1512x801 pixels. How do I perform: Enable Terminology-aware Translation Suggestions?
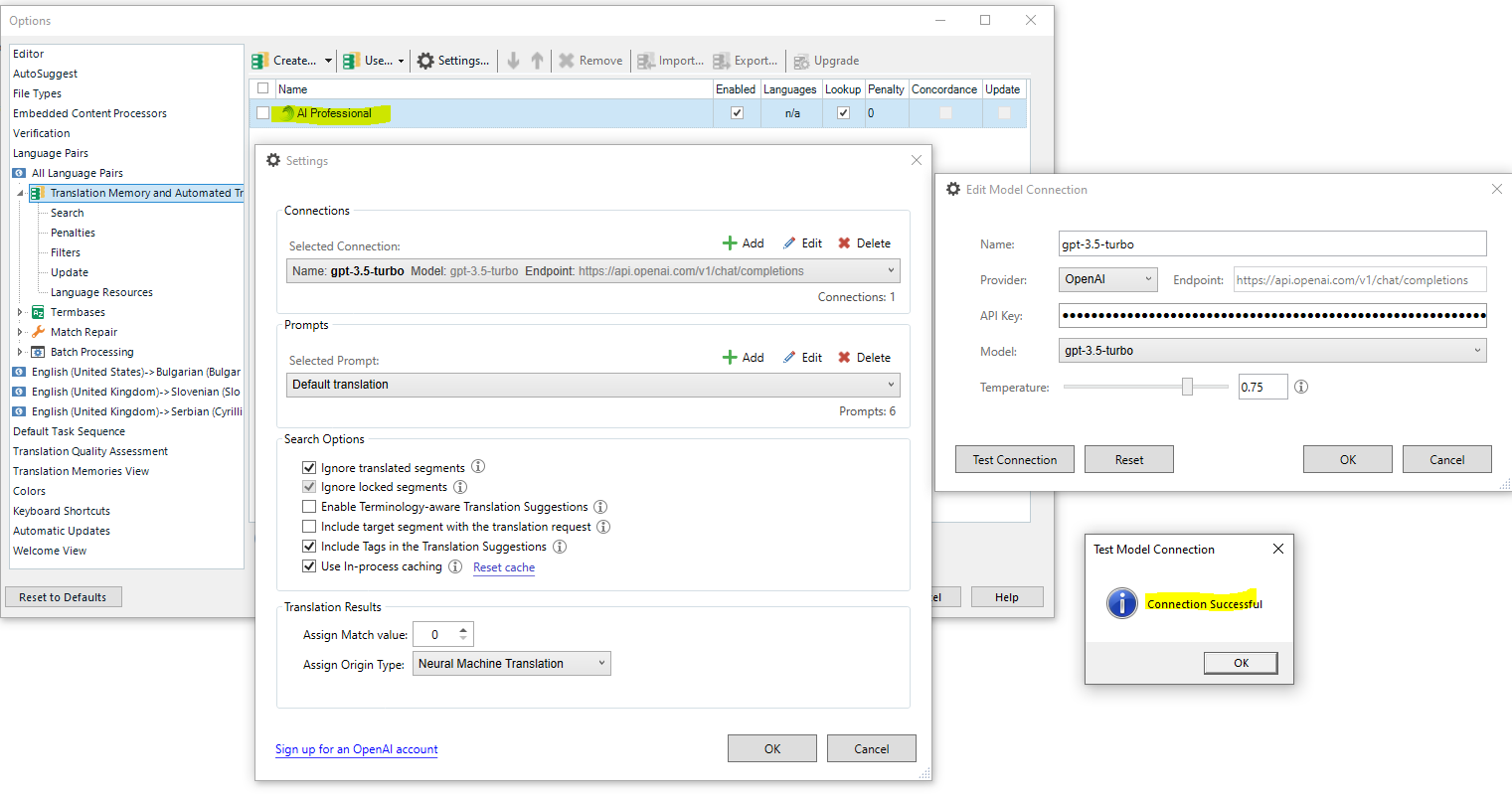tap(310, 506)
